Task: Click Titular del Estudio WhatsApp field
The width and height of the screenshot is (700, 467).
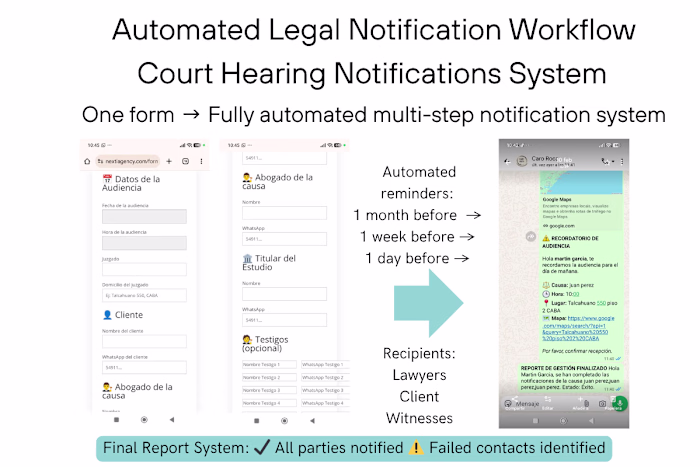Action: pos(284,320)
